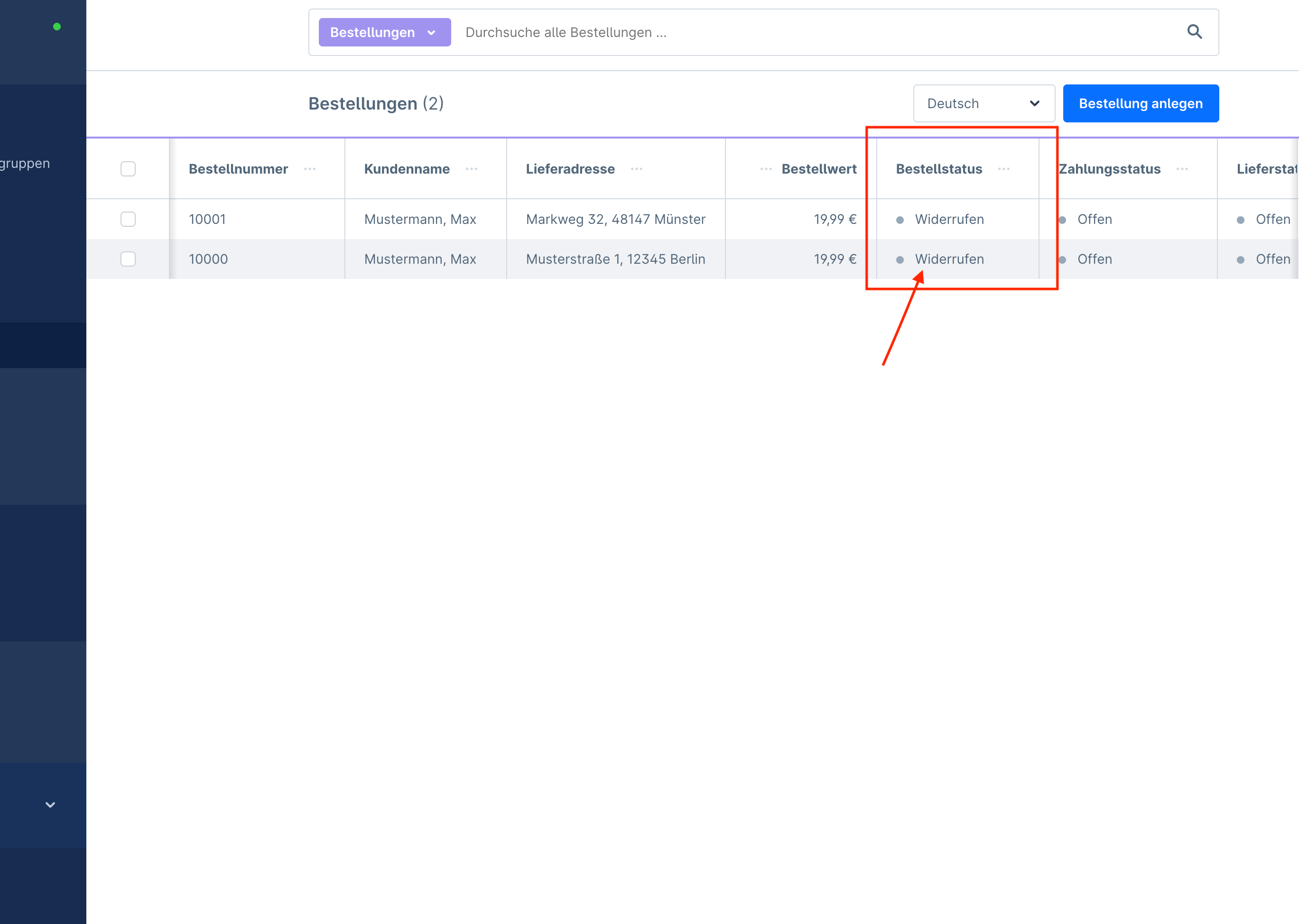Toggle the select-all header checkbox
1299x924 pixels.
click(128, 169)
